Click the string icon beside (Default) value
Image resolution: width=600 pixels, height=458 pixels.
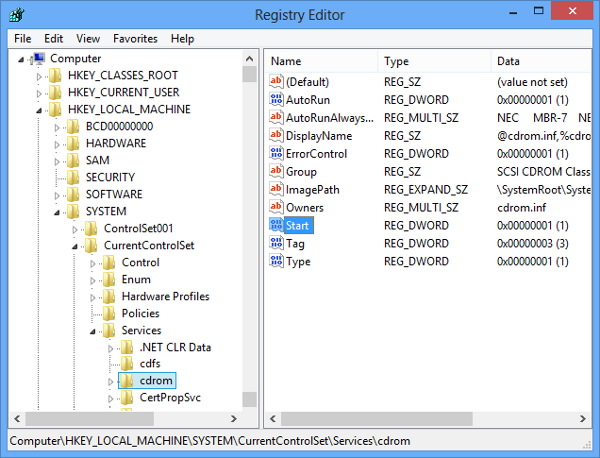[x=276, y=81]
